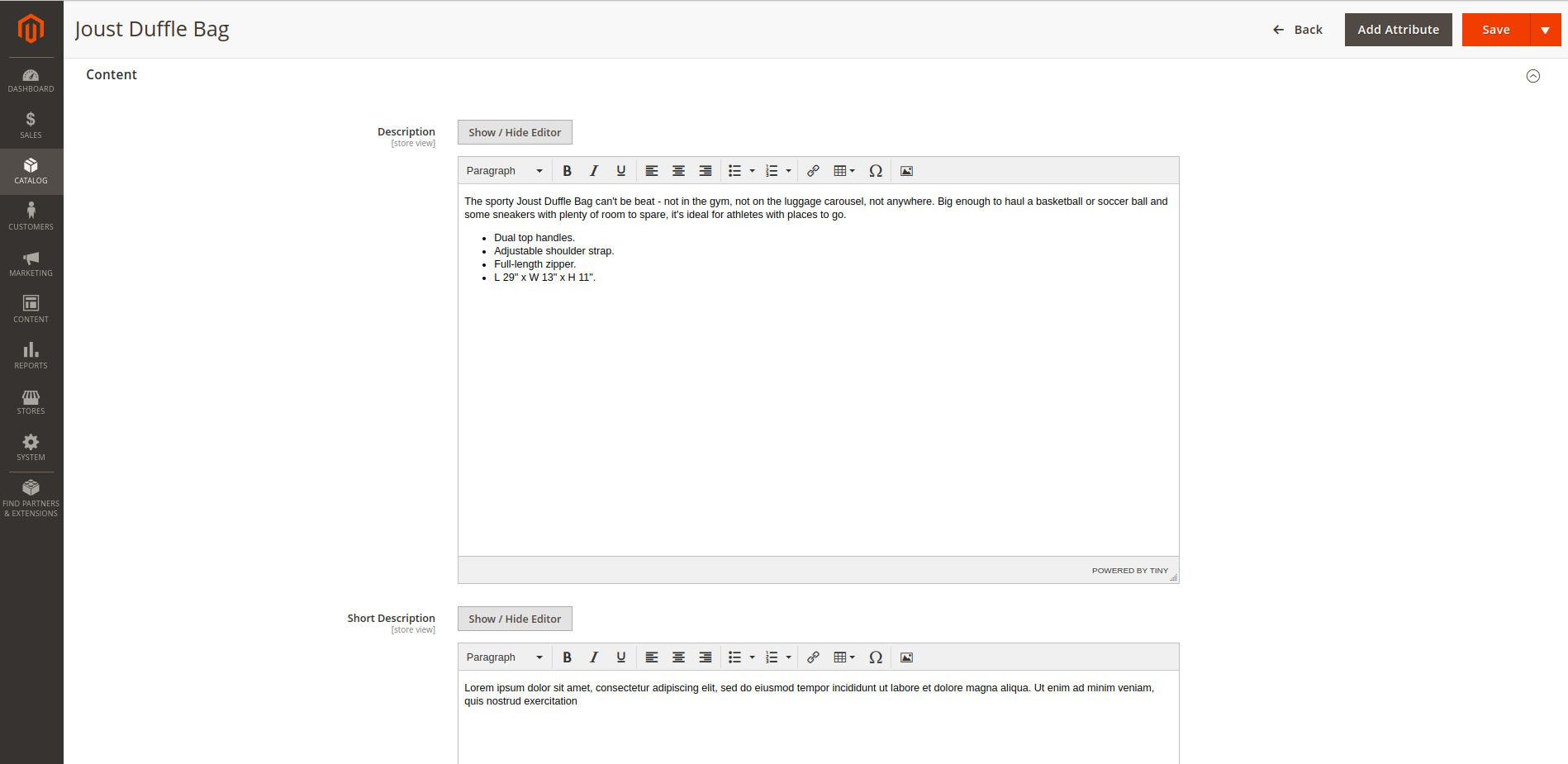1568x764 pixels.
Task: Open the Paragraph format dropdown
Action: [502, 170]
